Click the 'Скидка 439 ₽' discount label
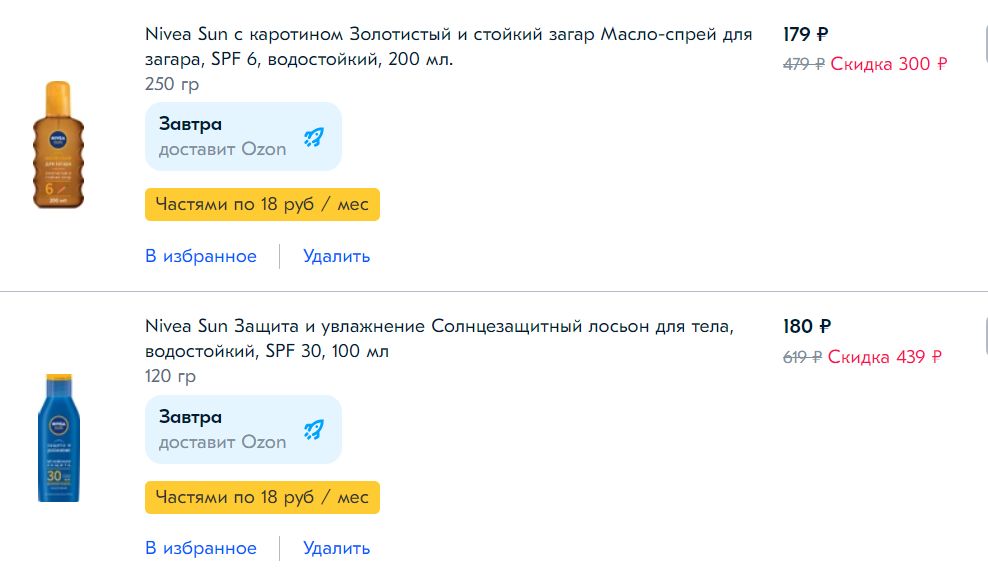Viewport: 988px width, 579px height. tap(884, 356)
